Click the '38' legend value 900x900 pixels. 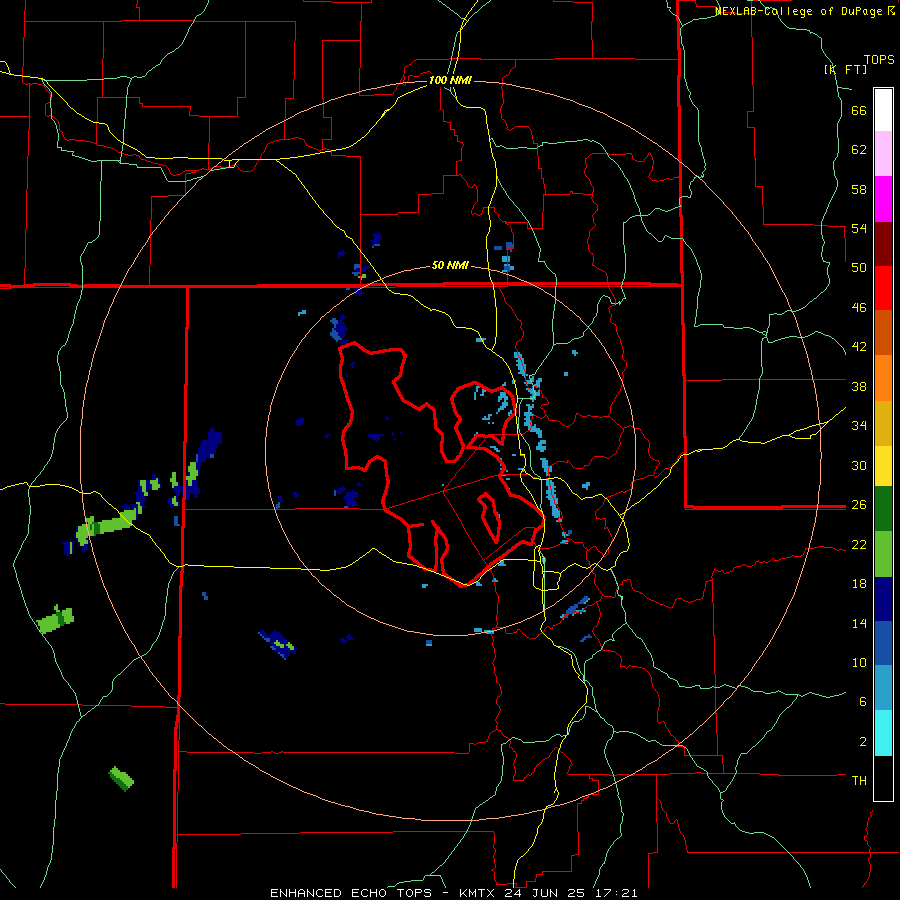[859, 386]
